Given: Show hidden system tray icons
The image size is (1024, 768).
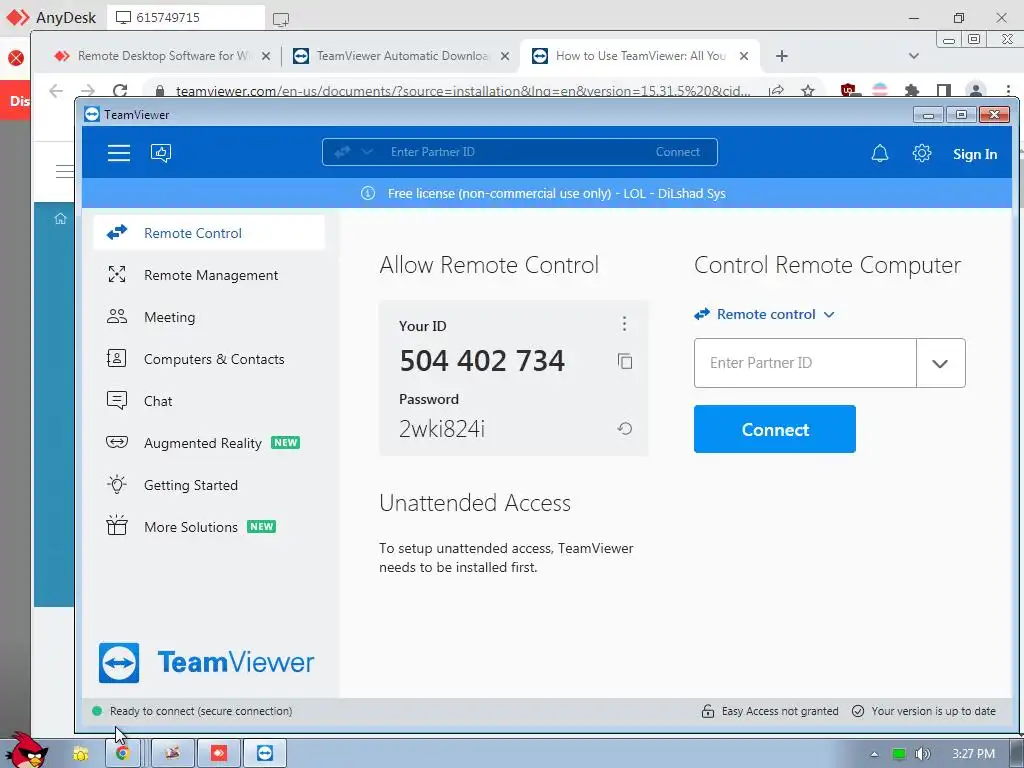Looking at the screenshot, I should (874, 754).
